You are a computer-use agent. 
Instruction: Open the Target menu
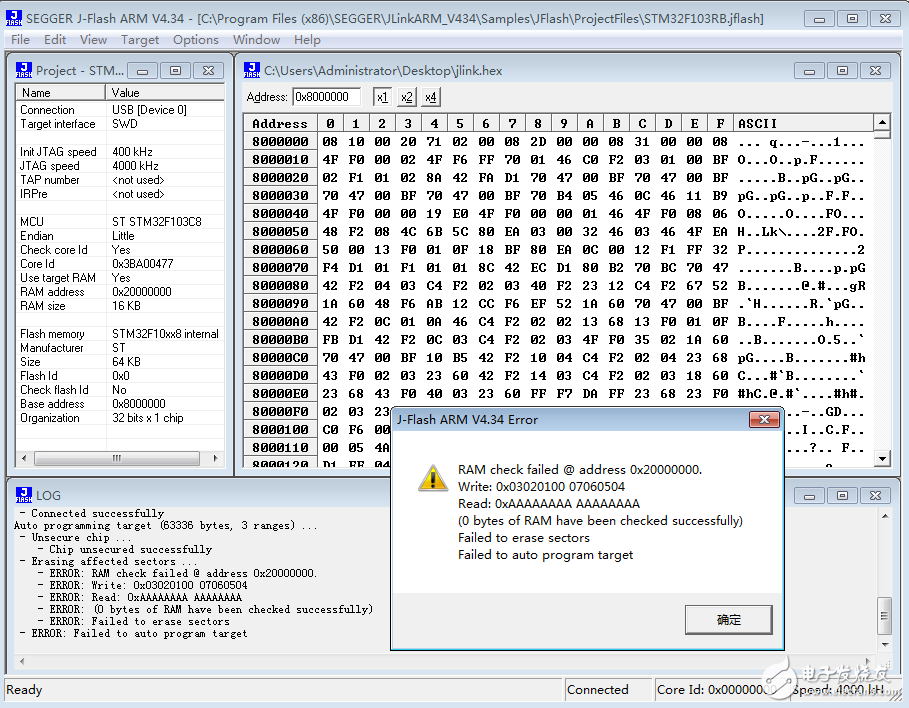[x=140, y=40]
